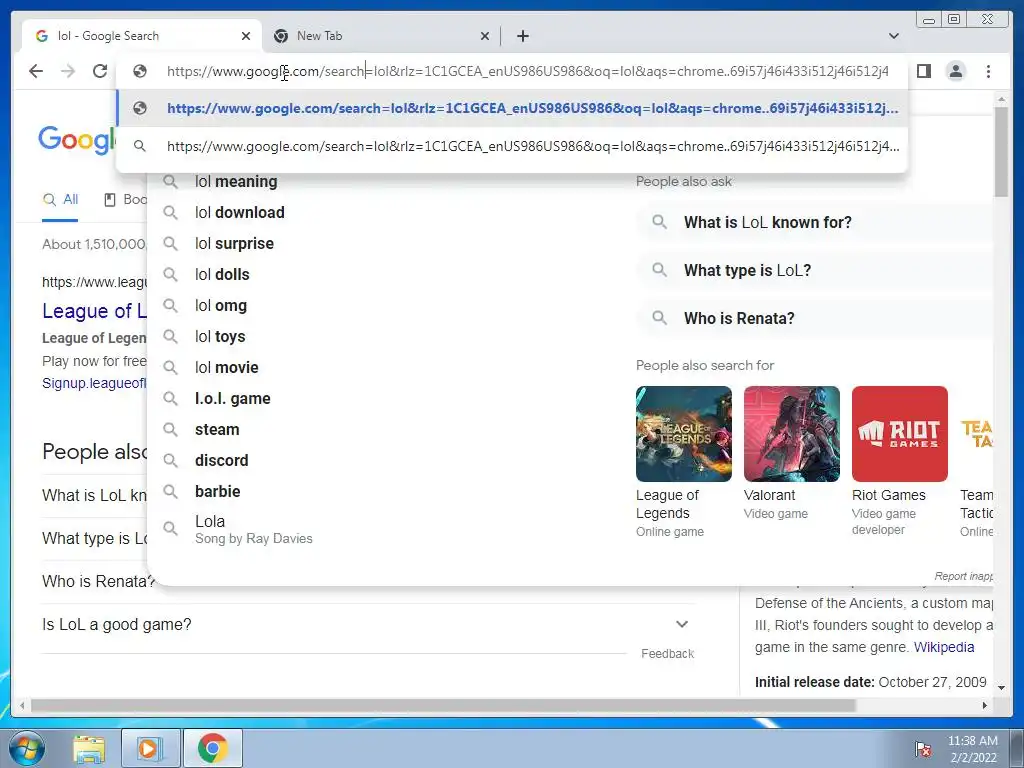Click the Google logo
Screen dimensions: 1024x768
coord(76,140)
